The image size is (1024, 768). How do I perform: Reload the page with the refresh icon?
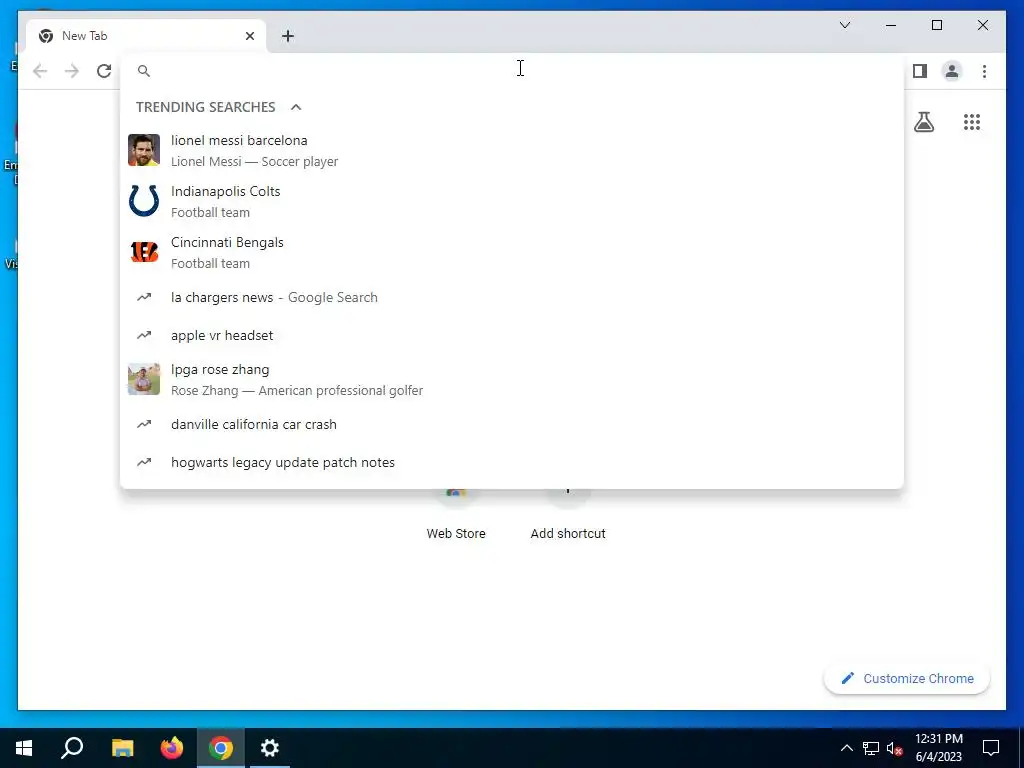pos(104,71)
